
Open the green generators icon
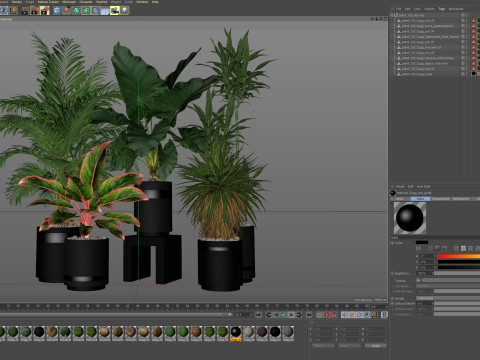pyautogui.click(x=76, y=11)
